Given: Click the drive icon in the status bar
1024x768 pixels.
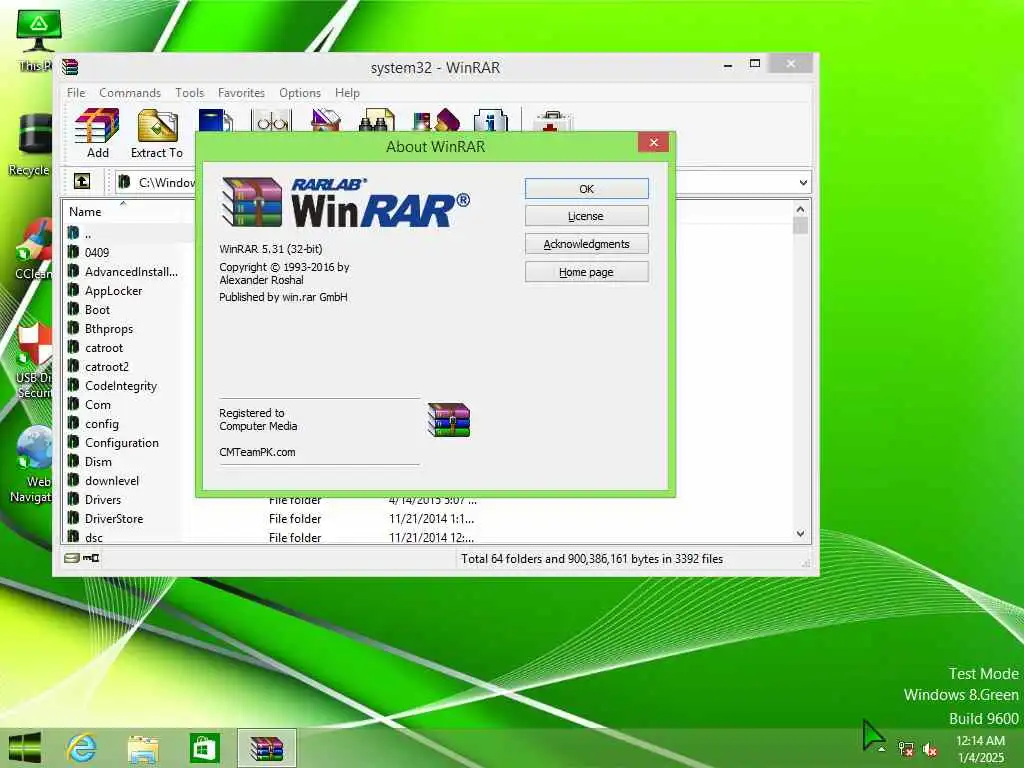Looking at the screenshot, I should pyautogui.click(x=72, y=558).
